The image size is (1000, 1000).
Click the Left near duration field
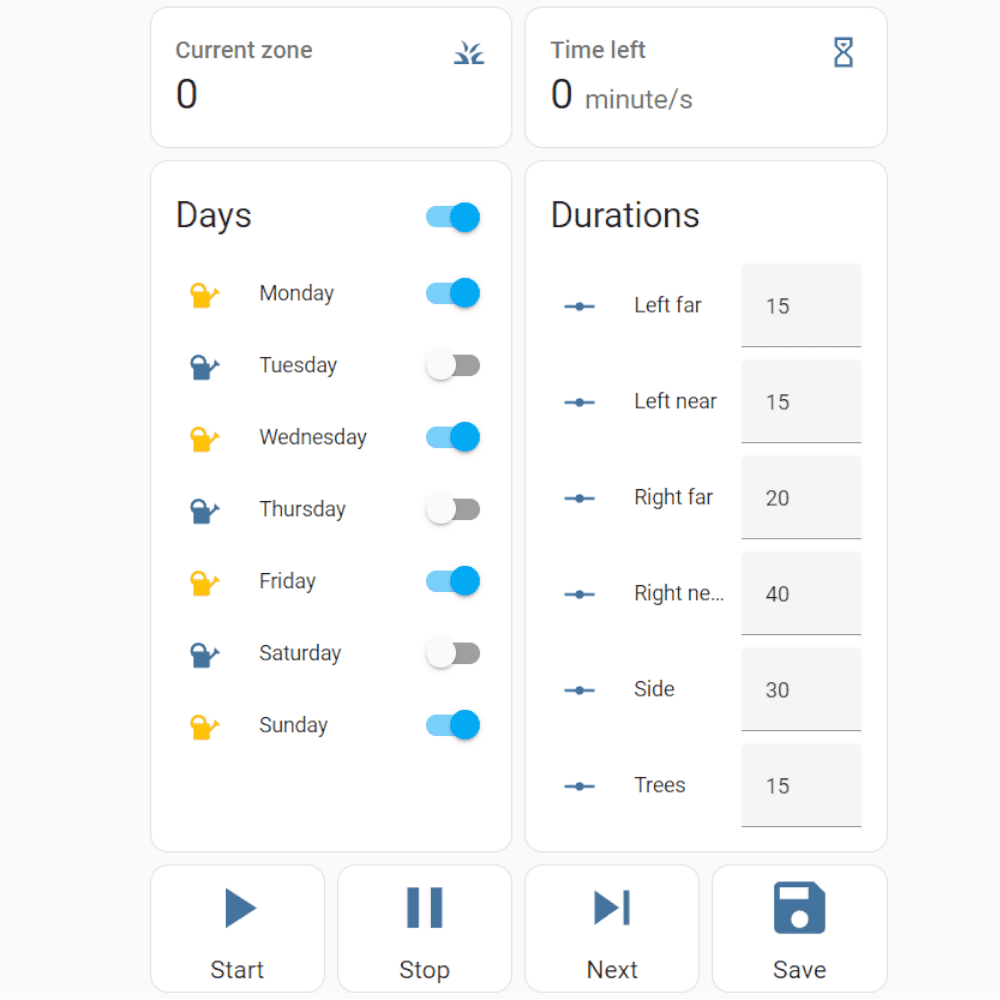click(801, 402)
